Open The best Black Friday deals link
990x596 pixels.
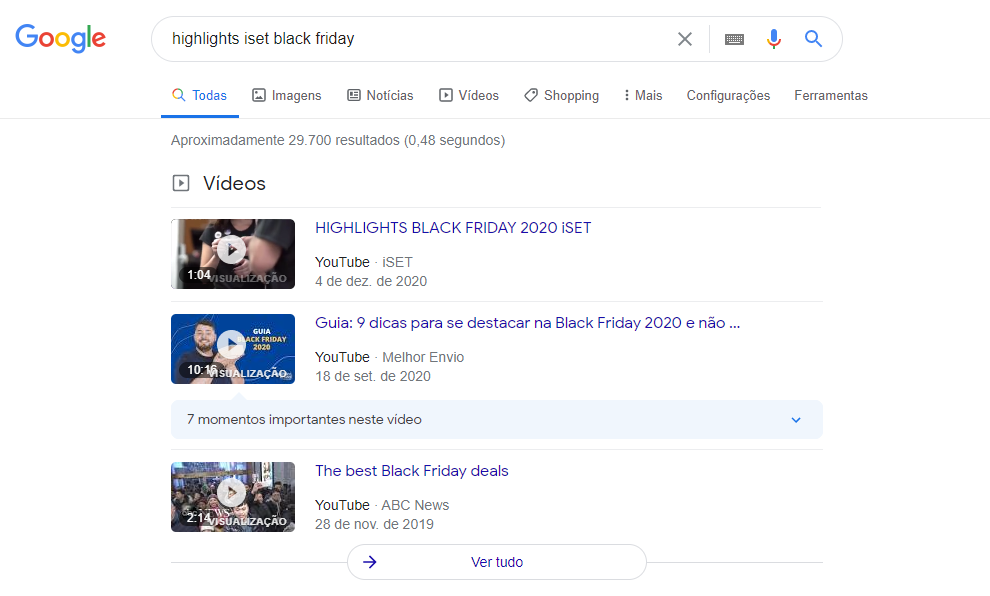412,471
